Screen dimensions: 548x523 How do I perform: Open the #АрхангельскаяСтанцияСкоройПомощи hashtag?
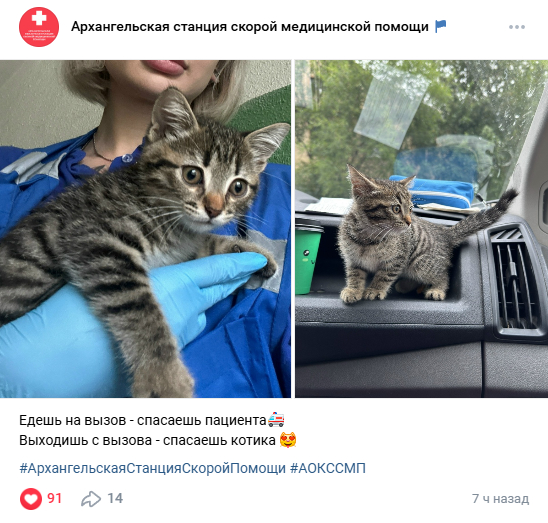(152, 468)
